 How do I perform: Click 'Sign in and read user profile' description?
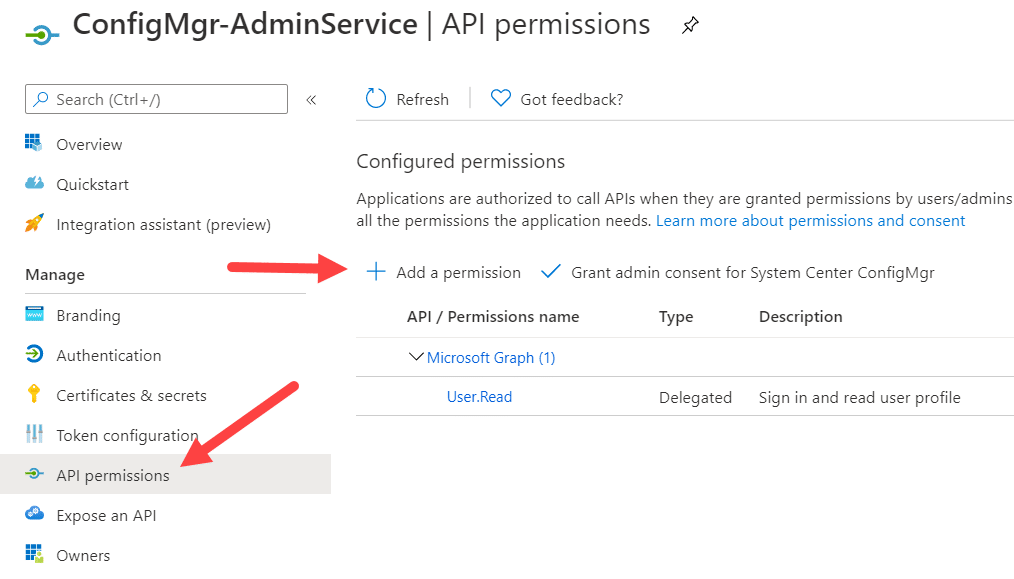click(x=859, y=397)
